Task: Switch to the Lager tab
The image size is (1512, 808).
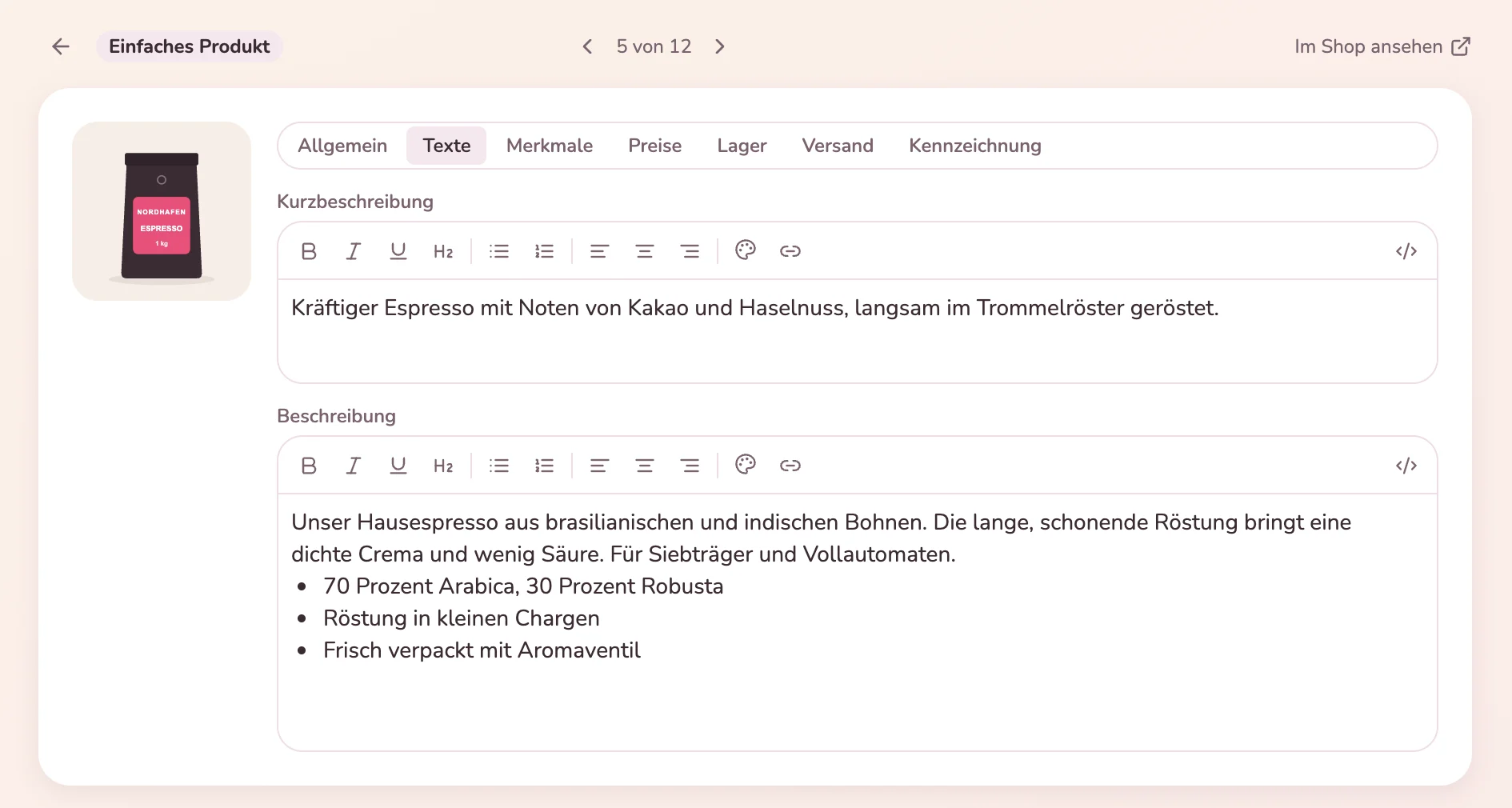Action: 742,146
